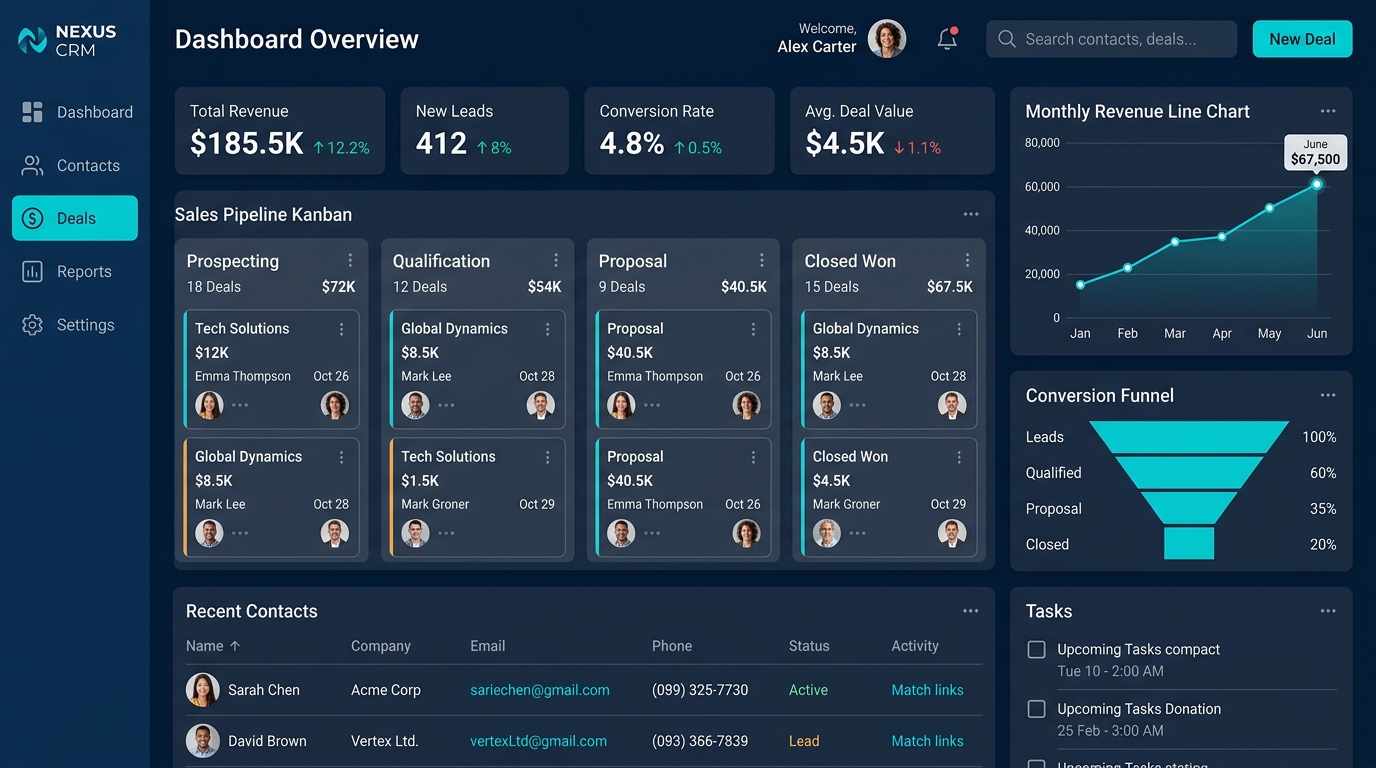Screen dimensions: 1376x768
Task: Click the New Leads 412 stat card
Action: (485, 131)
